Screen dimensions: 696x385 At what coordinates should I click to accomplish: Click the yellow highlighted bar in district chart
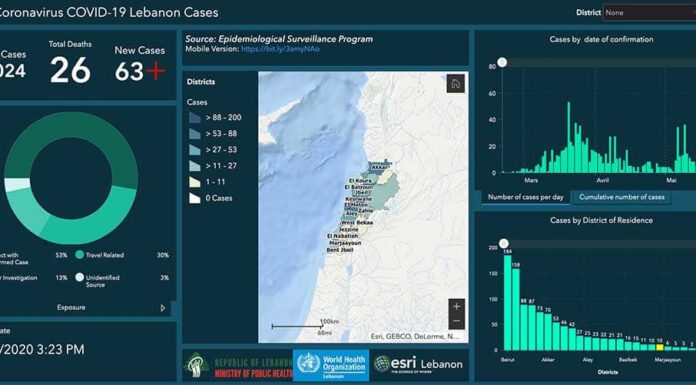tap(660, 347)
